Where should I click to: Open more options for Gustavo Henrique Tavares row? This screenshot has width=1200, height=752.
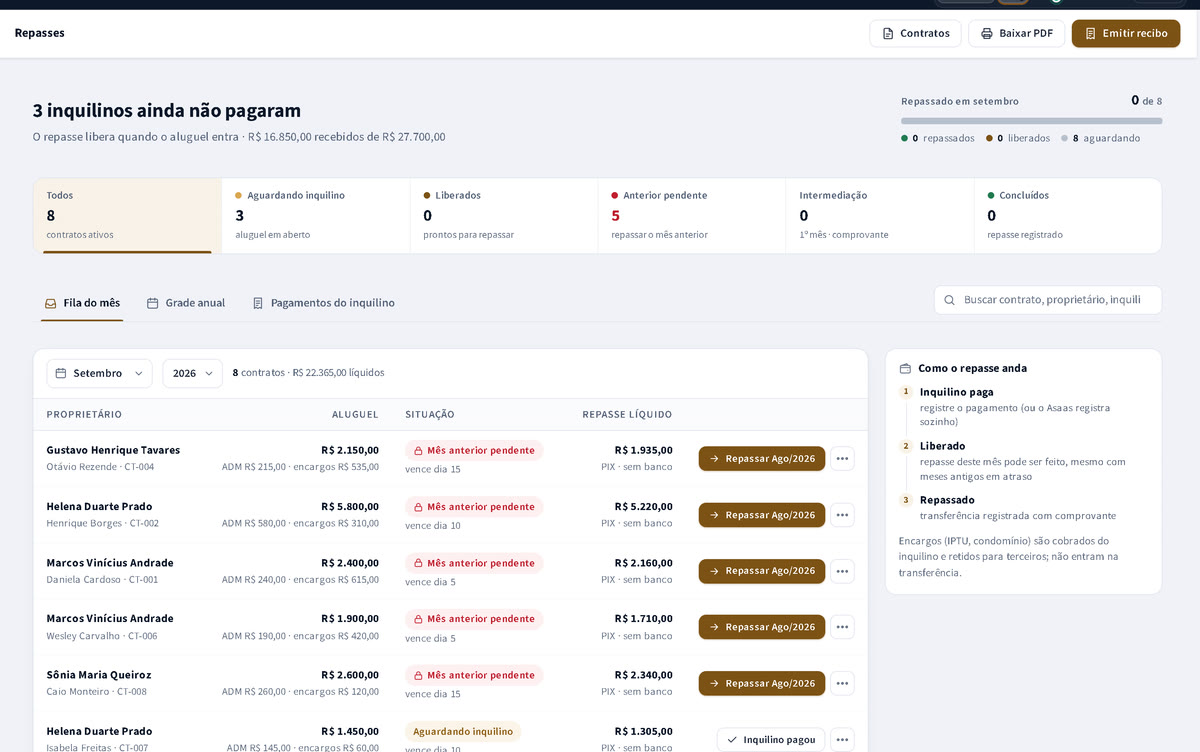(842, 459)
